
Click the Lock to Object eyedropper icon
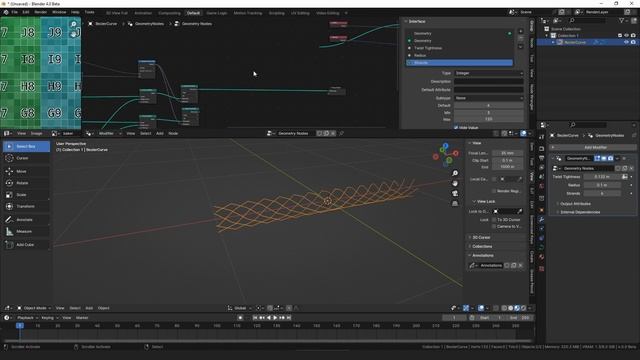click(x=520, y=211)
